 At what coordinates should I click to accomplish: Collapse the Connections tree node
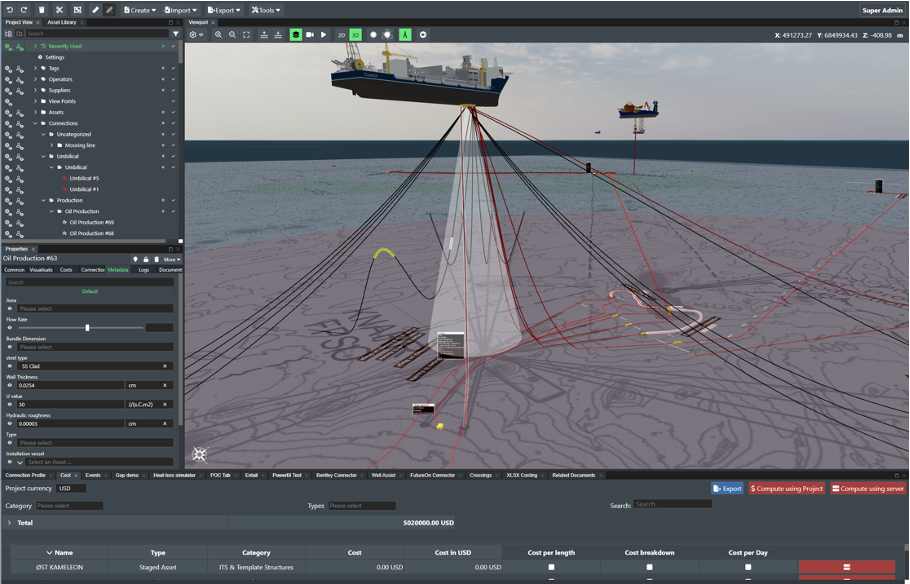[35, 123]
